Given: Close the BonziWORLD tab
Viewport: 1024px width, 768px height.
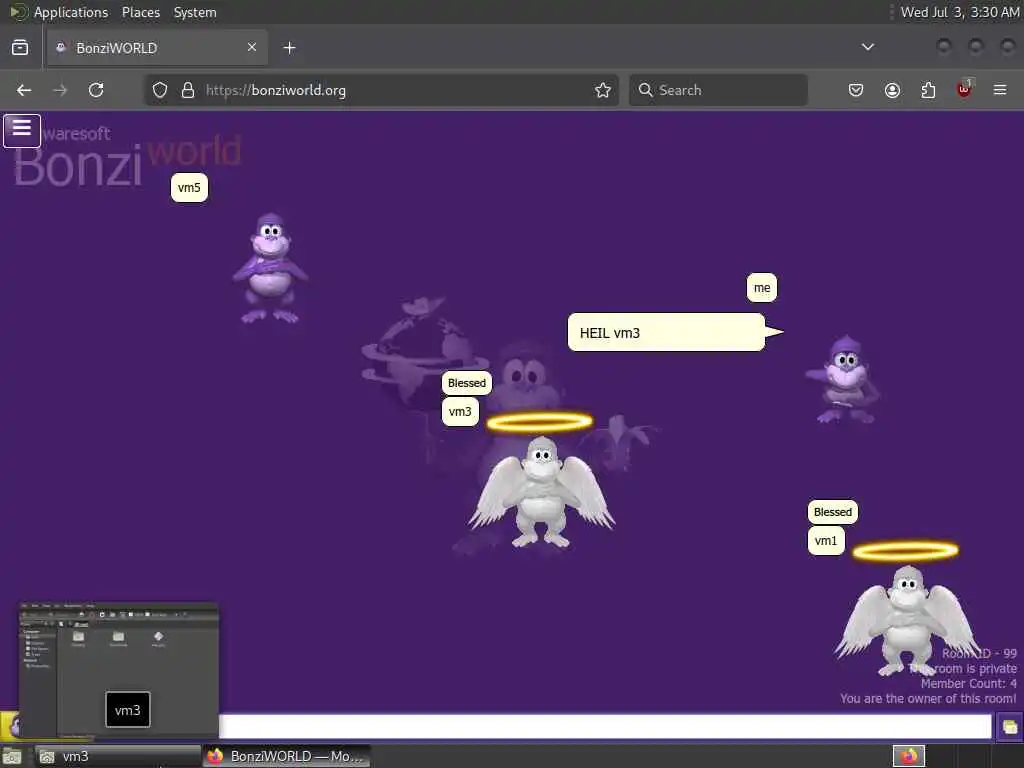Looking at the screenshot, I should [252, 47].
